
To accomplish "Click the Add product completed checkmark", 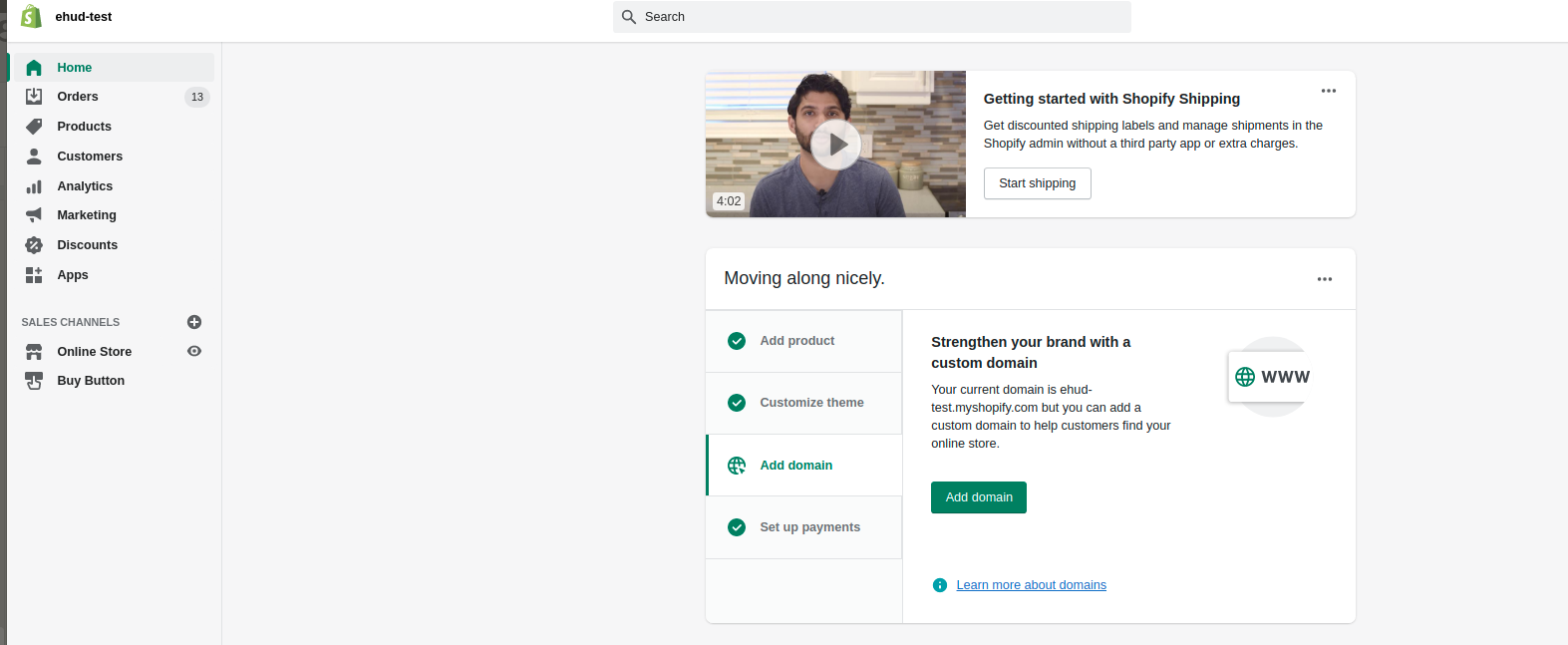I will tap(737, 341).
